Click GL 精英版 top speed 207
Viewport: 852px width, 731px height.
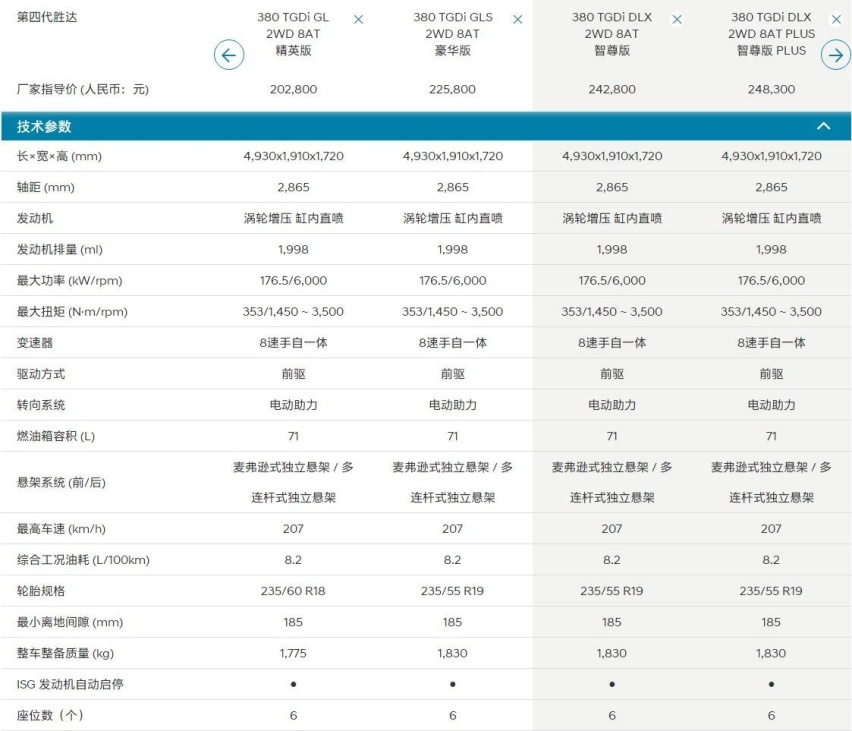(x=293, y=529)
